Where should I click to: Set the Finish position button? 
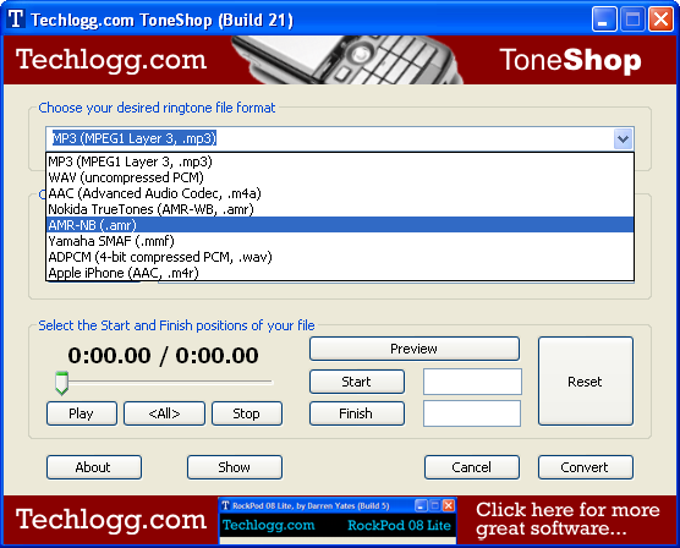coord(357,414)
